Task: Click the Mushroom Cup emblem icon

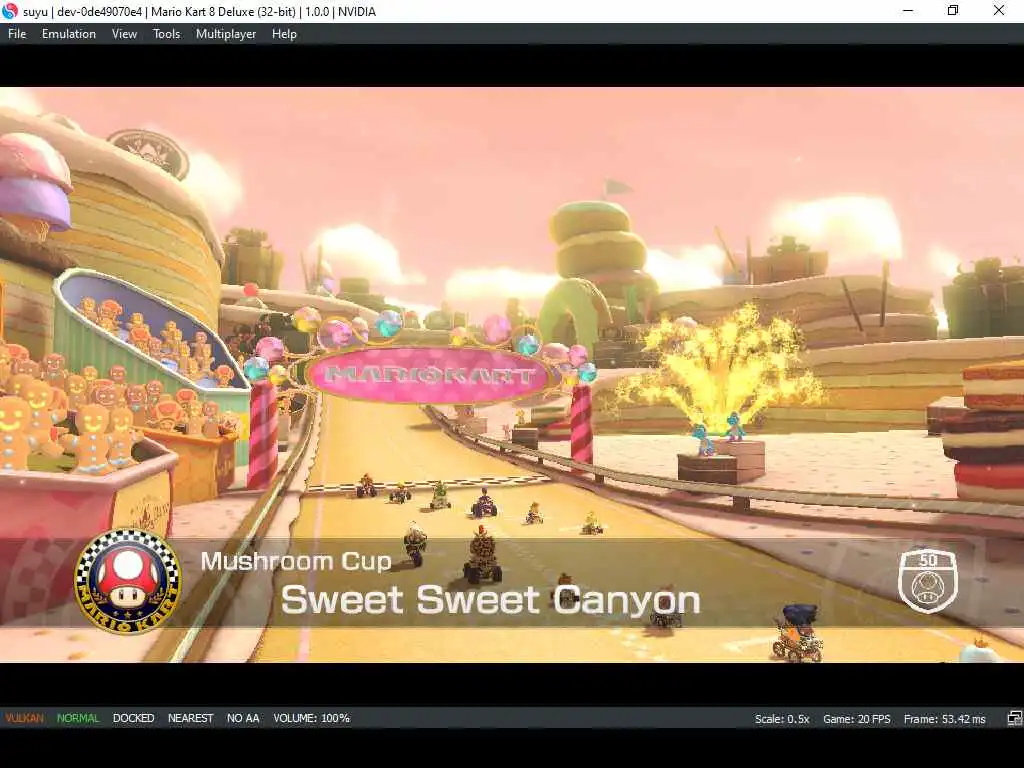Action: coord(128,581)
